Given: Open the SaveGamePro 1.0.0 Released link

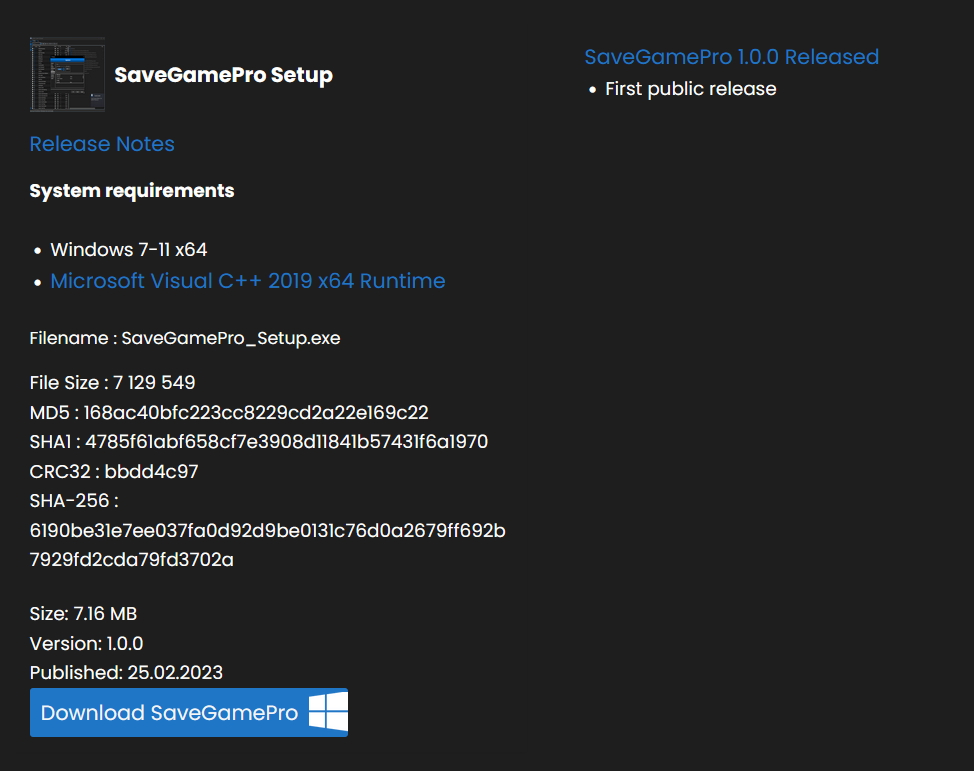Looking at the screenshot, I should 731,57.
